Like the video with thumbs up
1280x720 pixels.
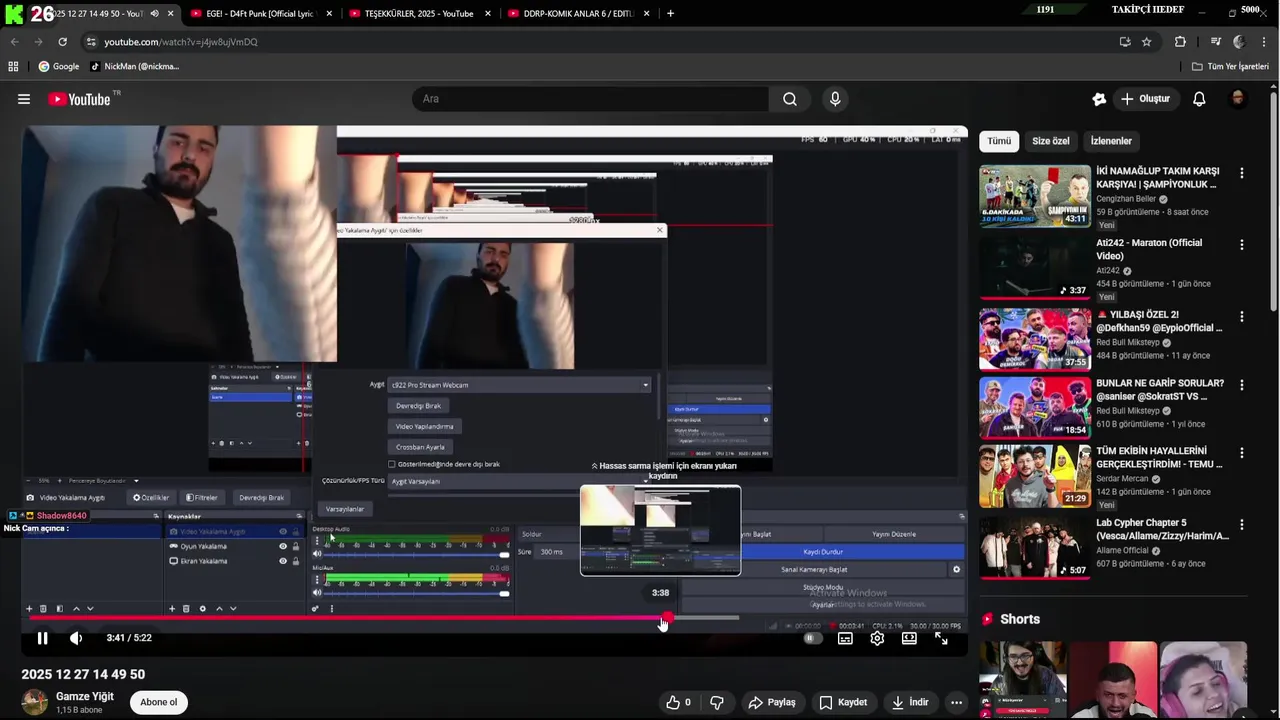point(679,702)
